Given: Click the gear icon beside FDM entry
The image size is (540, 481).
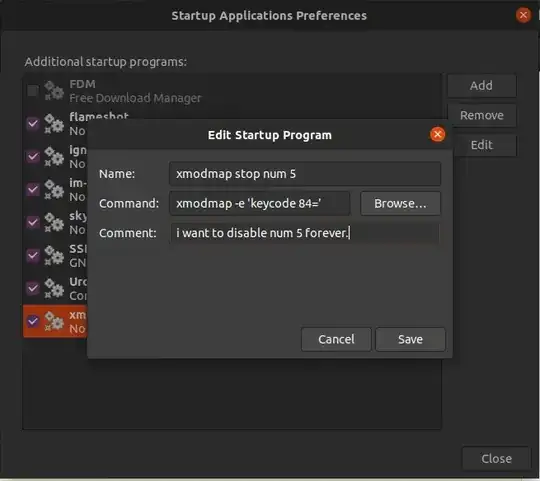Looking at the screenshot, I should pyautogui.click(x=54, y=91).
